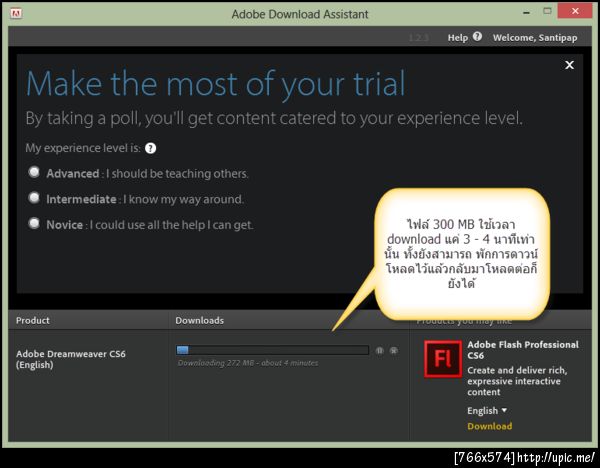Open the Help question mark icon
The width and height of the screenshot is (600, 468).
click(477, 37)
